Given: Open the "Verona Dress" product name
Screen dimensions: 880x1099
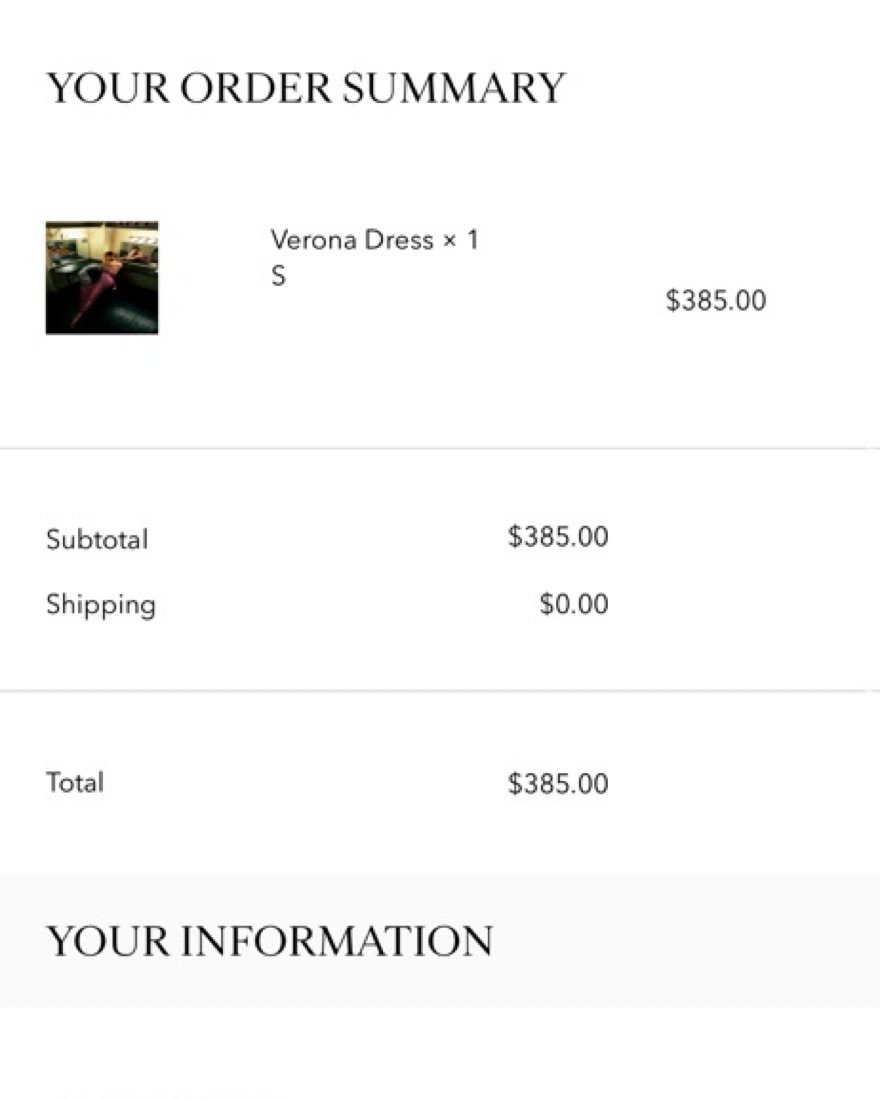Looking at the screenshot, I should (x=351, y=240).
